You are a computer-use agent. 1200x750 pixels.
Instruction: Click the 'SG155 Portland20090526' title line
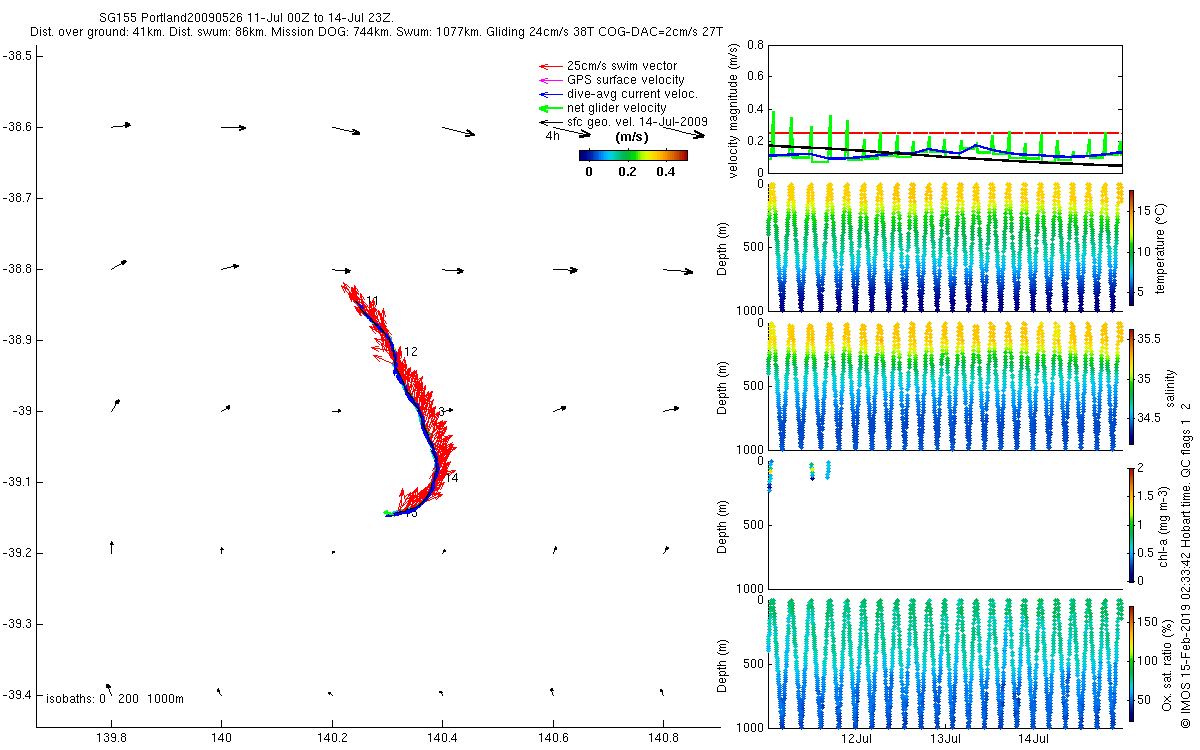click(248, 19)
